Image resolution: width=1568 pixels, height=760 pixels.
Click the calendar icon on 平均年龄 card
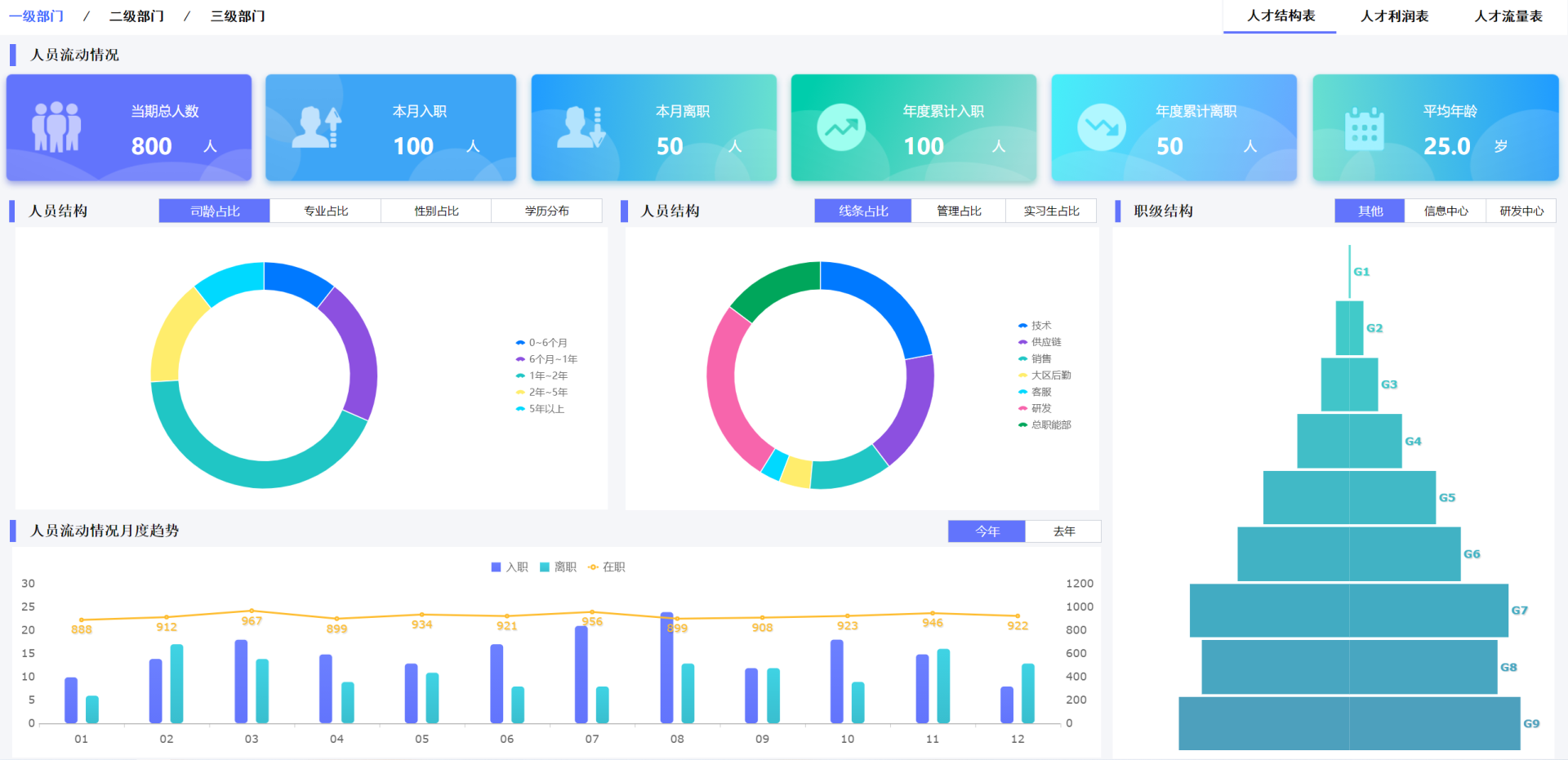[1364, 129]
